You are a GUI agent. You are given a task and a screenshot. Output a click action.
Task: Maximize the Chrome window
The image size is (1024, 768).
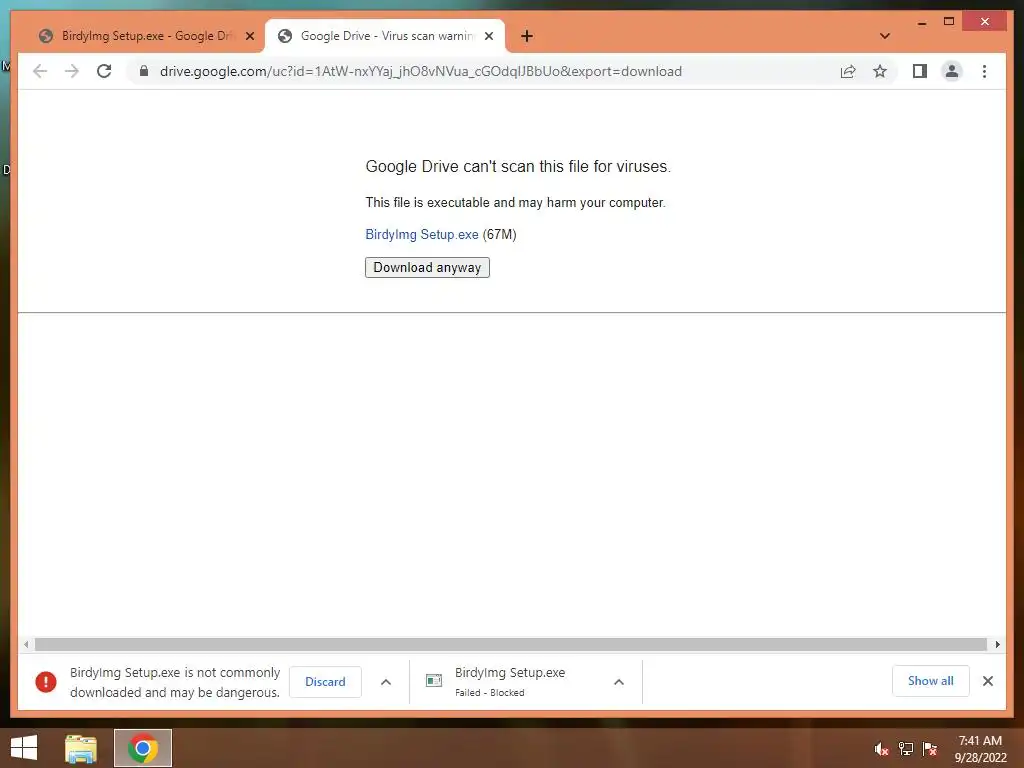(x=949, y=22)
